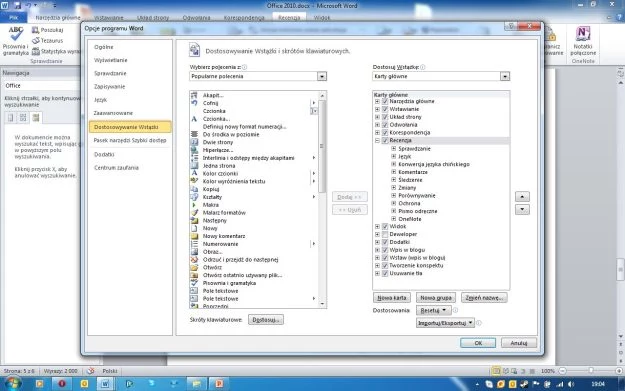Viewport: 625px width, 391px height.
Task: Open the Resetuj dropdown button
Action: (x=433, y=310)
